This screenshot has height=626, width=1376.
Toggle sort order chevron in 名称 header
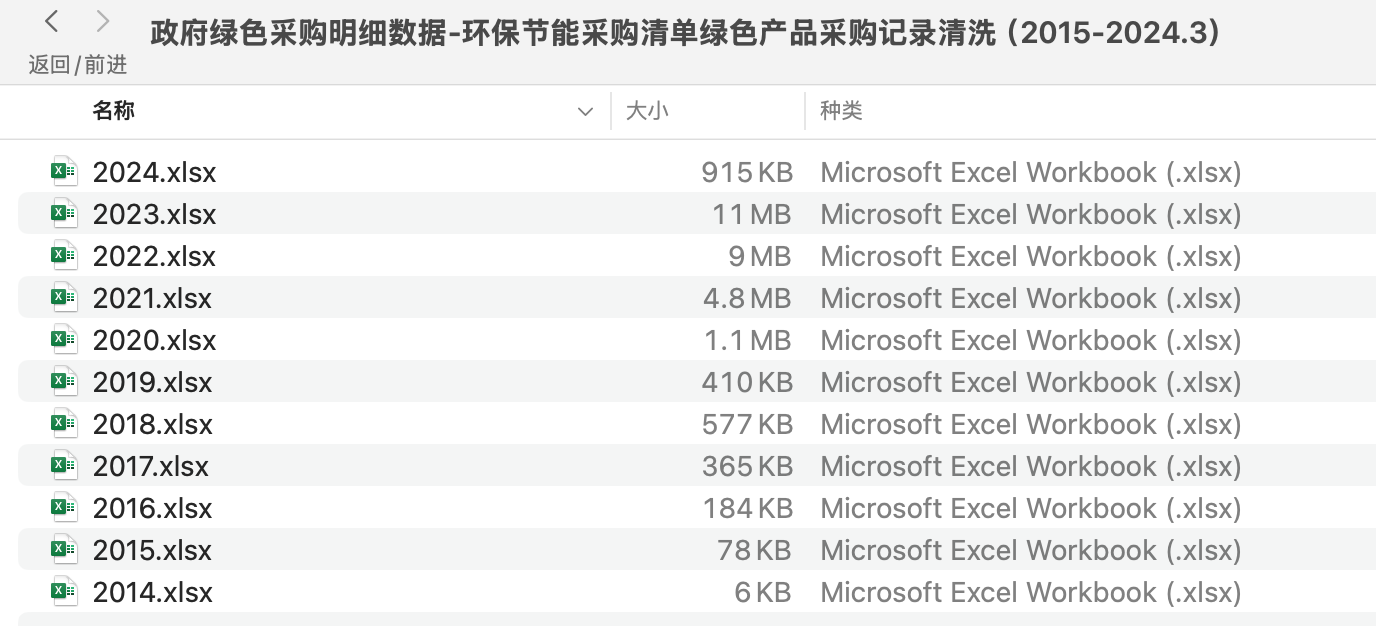[x=586, y=112]
